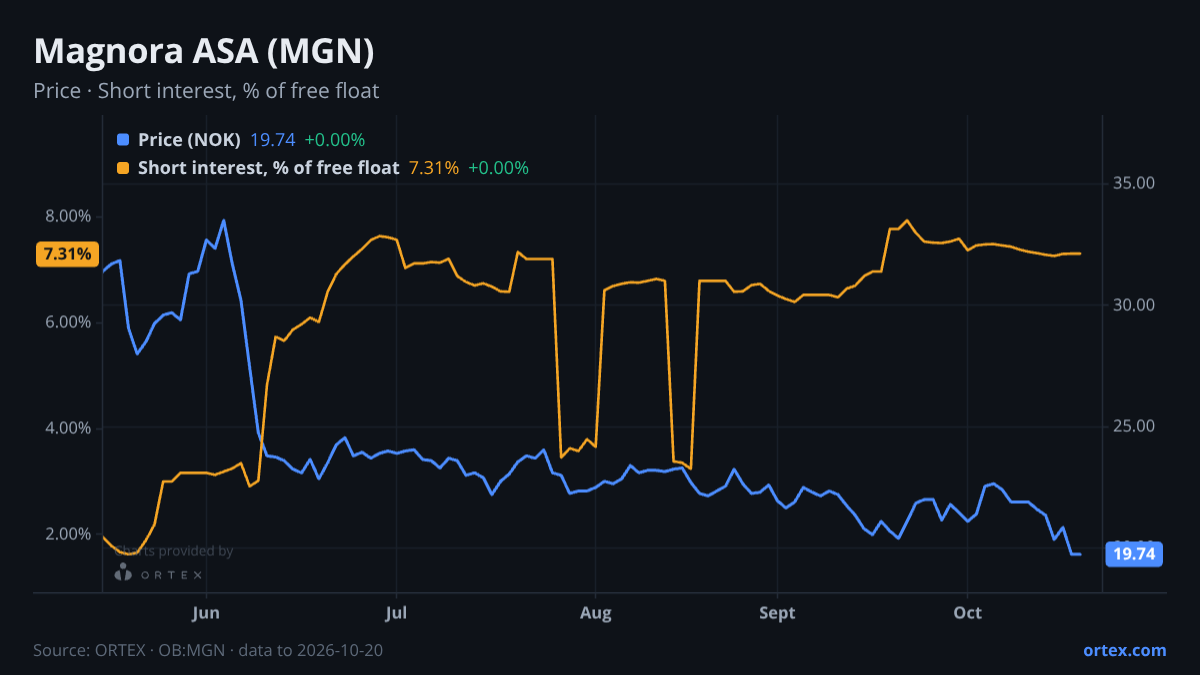Click the Jun x-axis label

[x=206, y=612]
